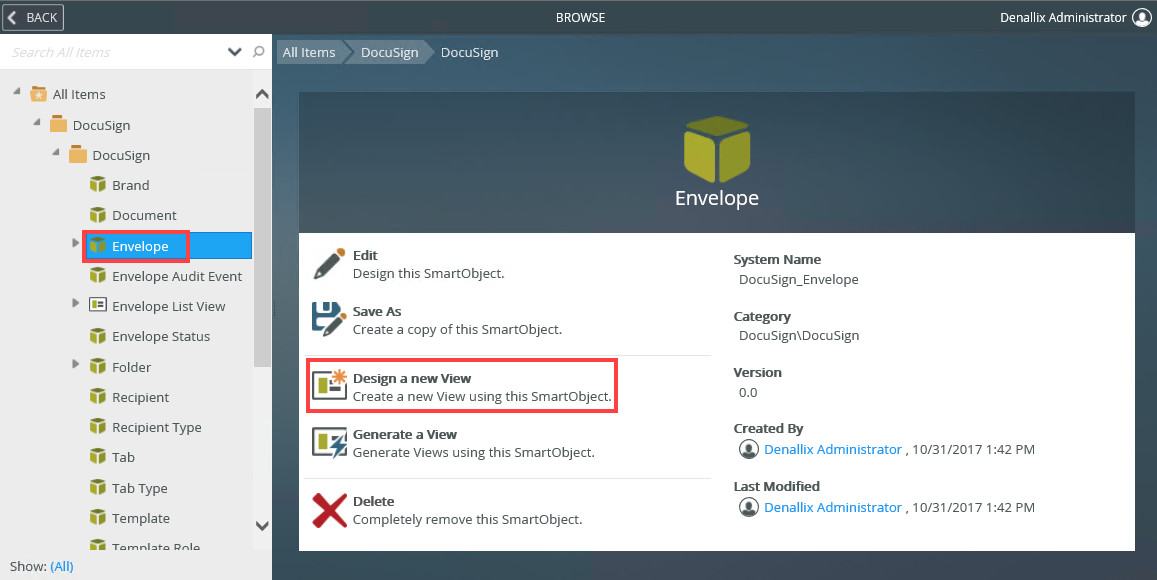The image size is (1157, 580).
Task: Go to All Items breadcrumb
Action: click(309, 52)
